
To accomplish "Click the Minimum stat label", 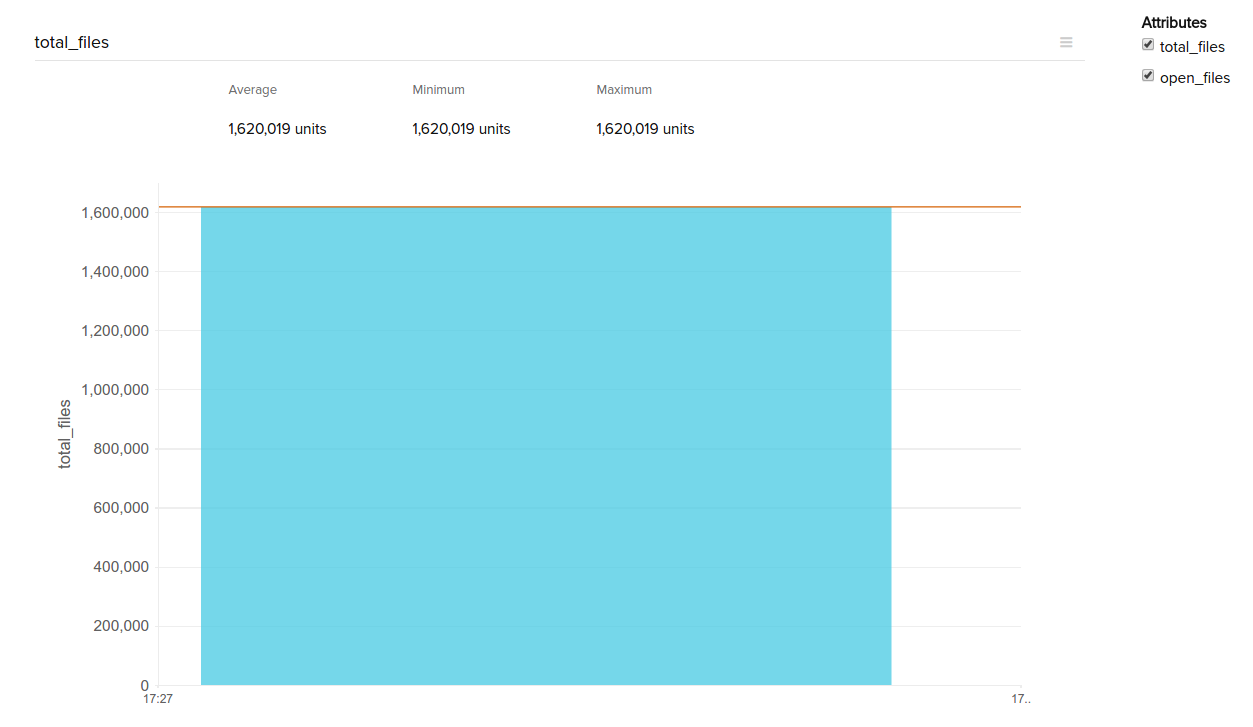I will coord(438,90).
